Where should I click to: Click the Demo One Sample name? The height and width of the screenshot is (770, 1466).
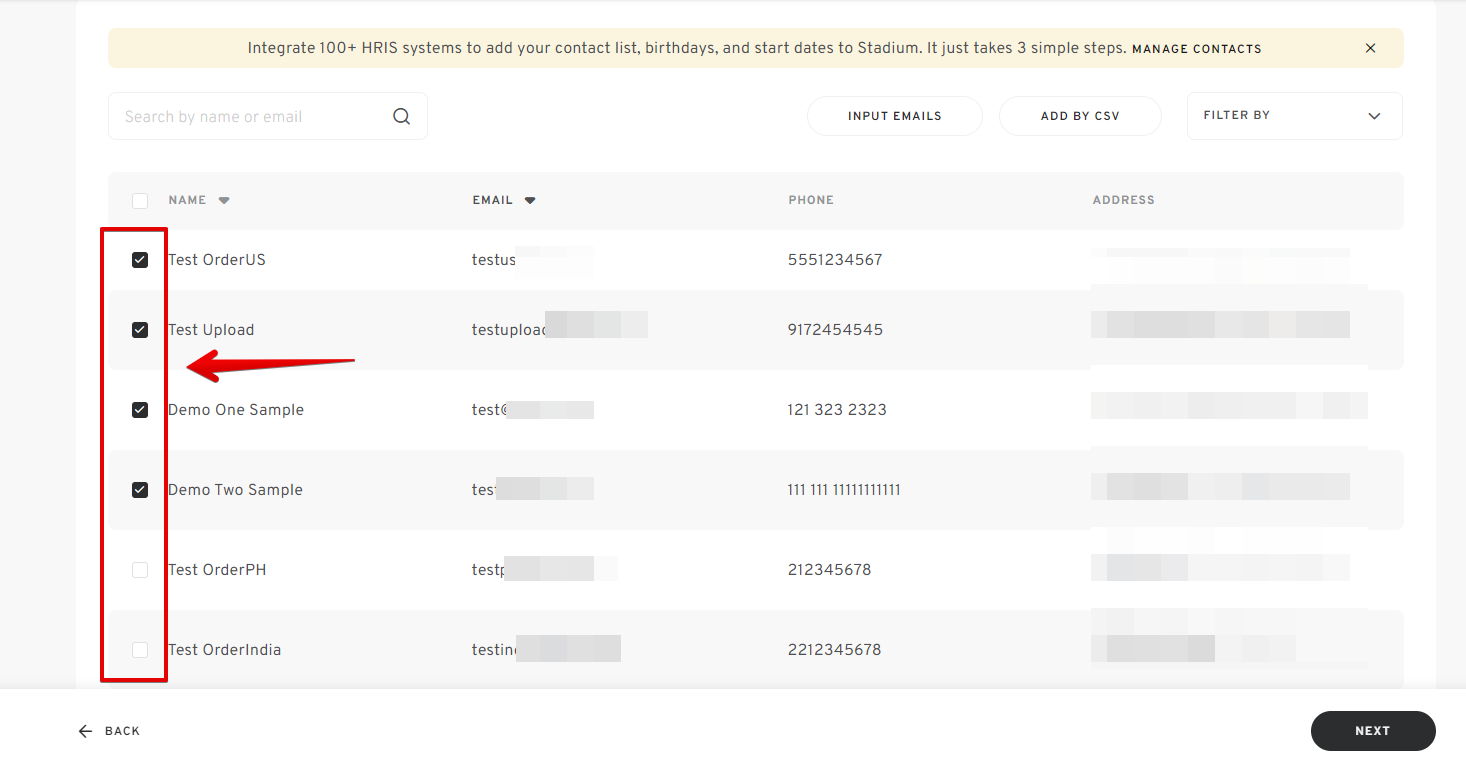point(236,410)
